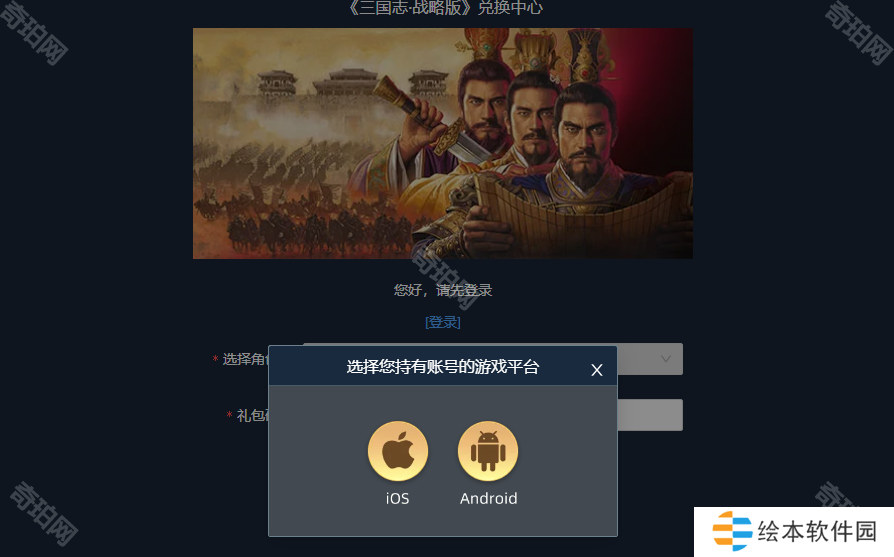The width and height of the screenshot is (894, 557).
Task: Click the 绘本软件园 site name text
Action: (x=816, y=531)
